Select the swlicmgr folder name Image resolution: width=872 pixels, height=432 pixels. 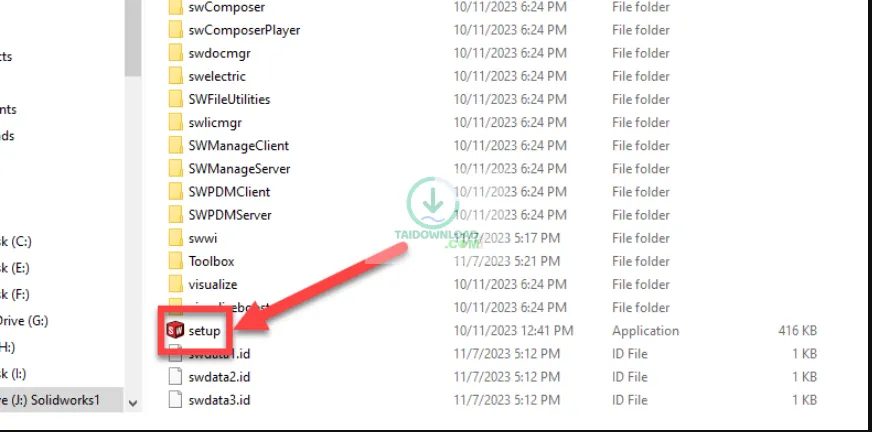(215, 123)
